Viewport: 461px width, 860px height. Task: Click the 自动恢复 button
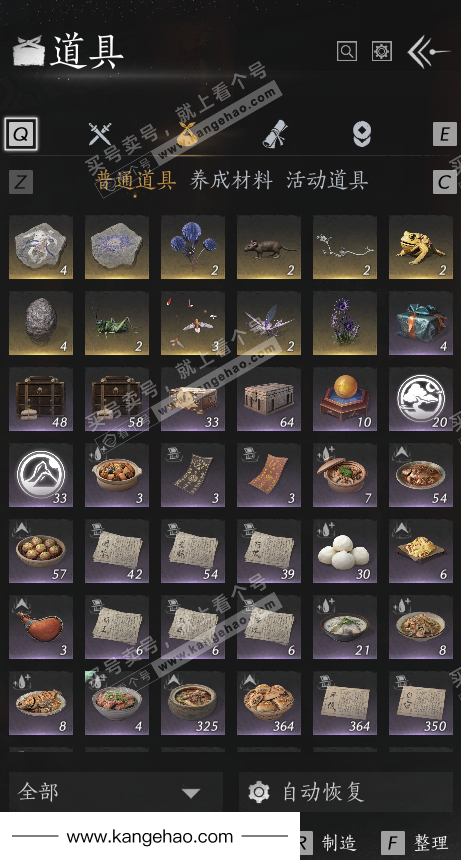346,792
